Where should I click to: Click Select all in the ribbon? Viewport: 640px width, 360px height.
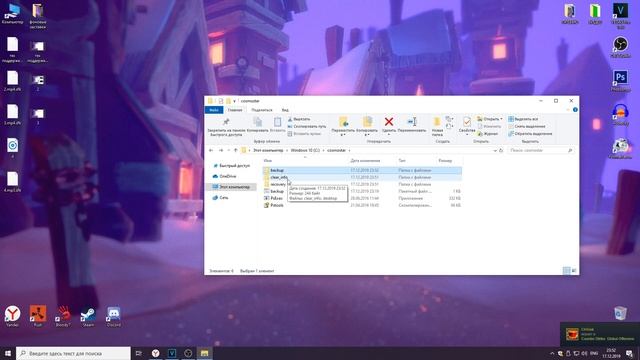[x=523, y=119]
